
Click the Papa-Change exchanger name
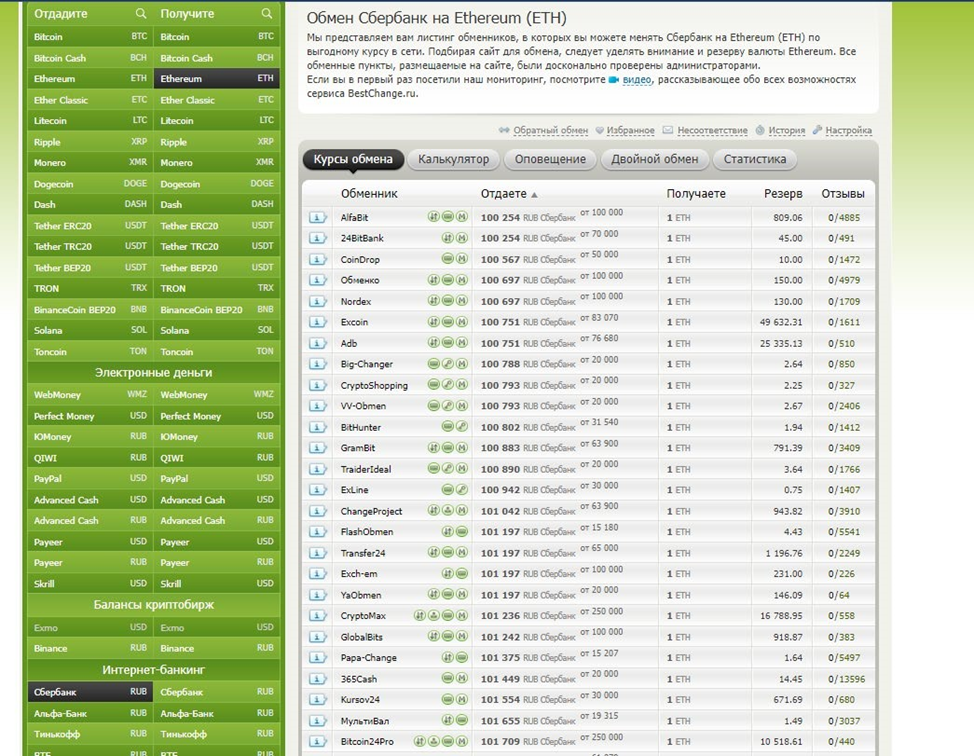click(368, 658)
